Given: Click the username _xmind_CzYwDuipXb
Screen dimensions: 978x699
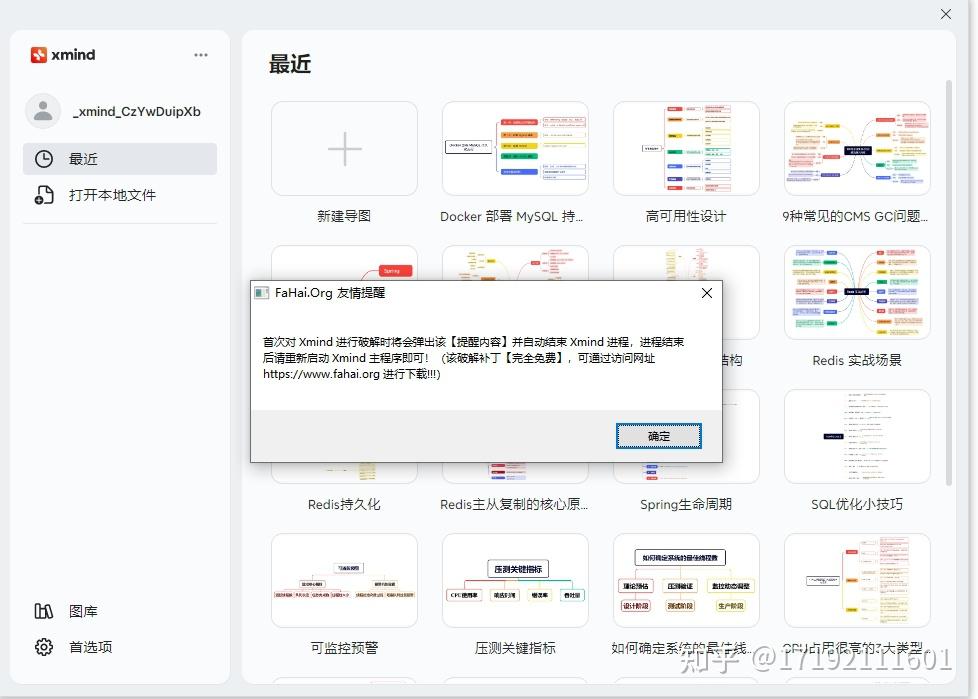Looking at the screenshot, I should pyautogui.click(x=137, y=112).
